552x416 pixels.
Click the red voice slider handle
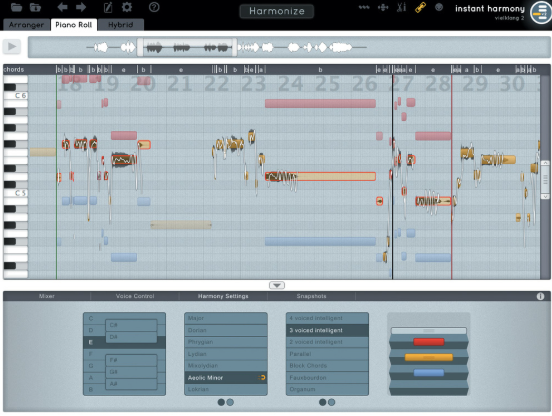tap(428, 342)
